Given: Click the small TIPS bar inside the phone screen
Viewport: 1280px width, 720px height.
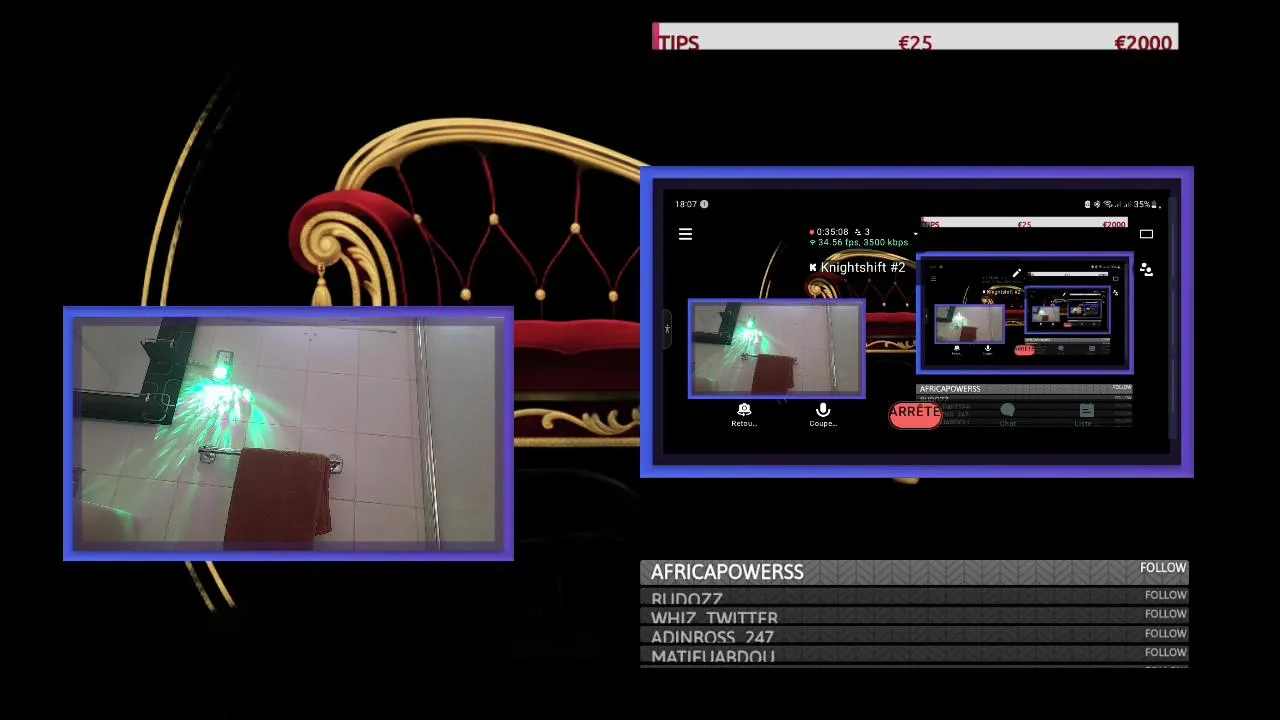Looking at the screenshot, I should (1024, 224).
